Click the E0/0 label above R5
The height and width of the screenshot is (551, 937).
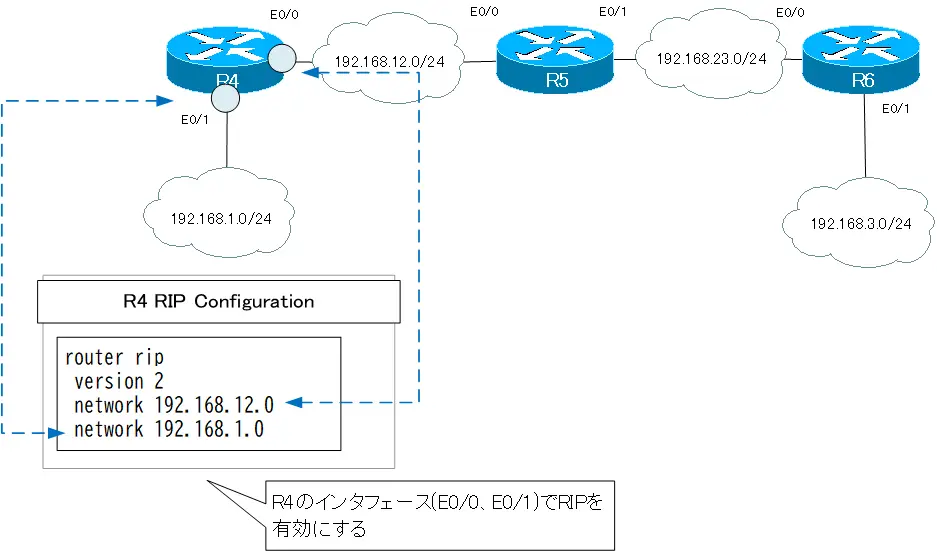(484, 11)
